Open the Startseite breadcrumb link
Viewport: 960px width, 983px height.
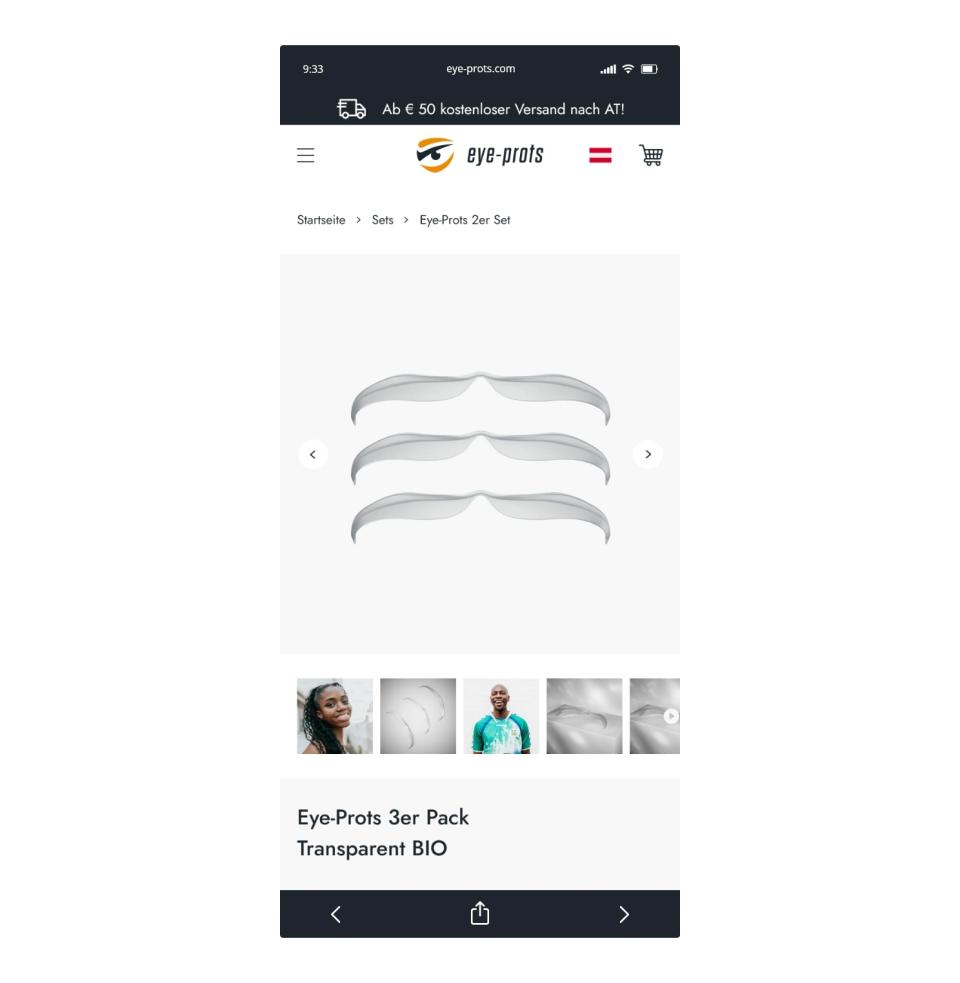[x=321, y=220]
